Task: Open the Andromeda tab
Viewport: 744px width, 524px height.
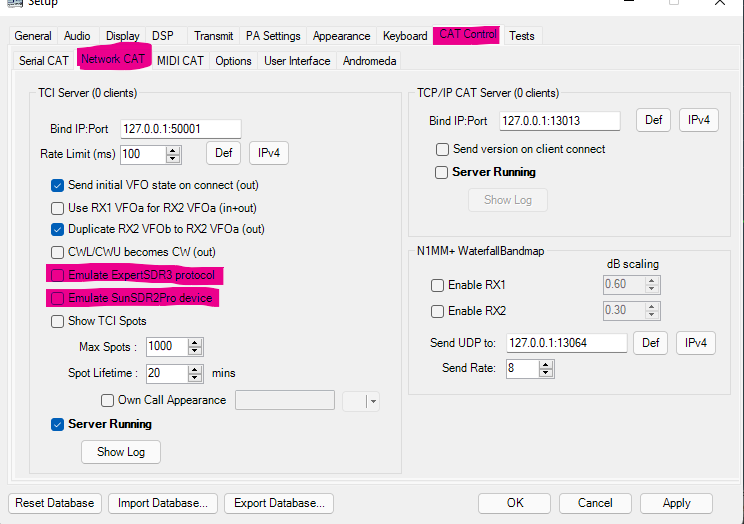Action: [x=369, y=61]
